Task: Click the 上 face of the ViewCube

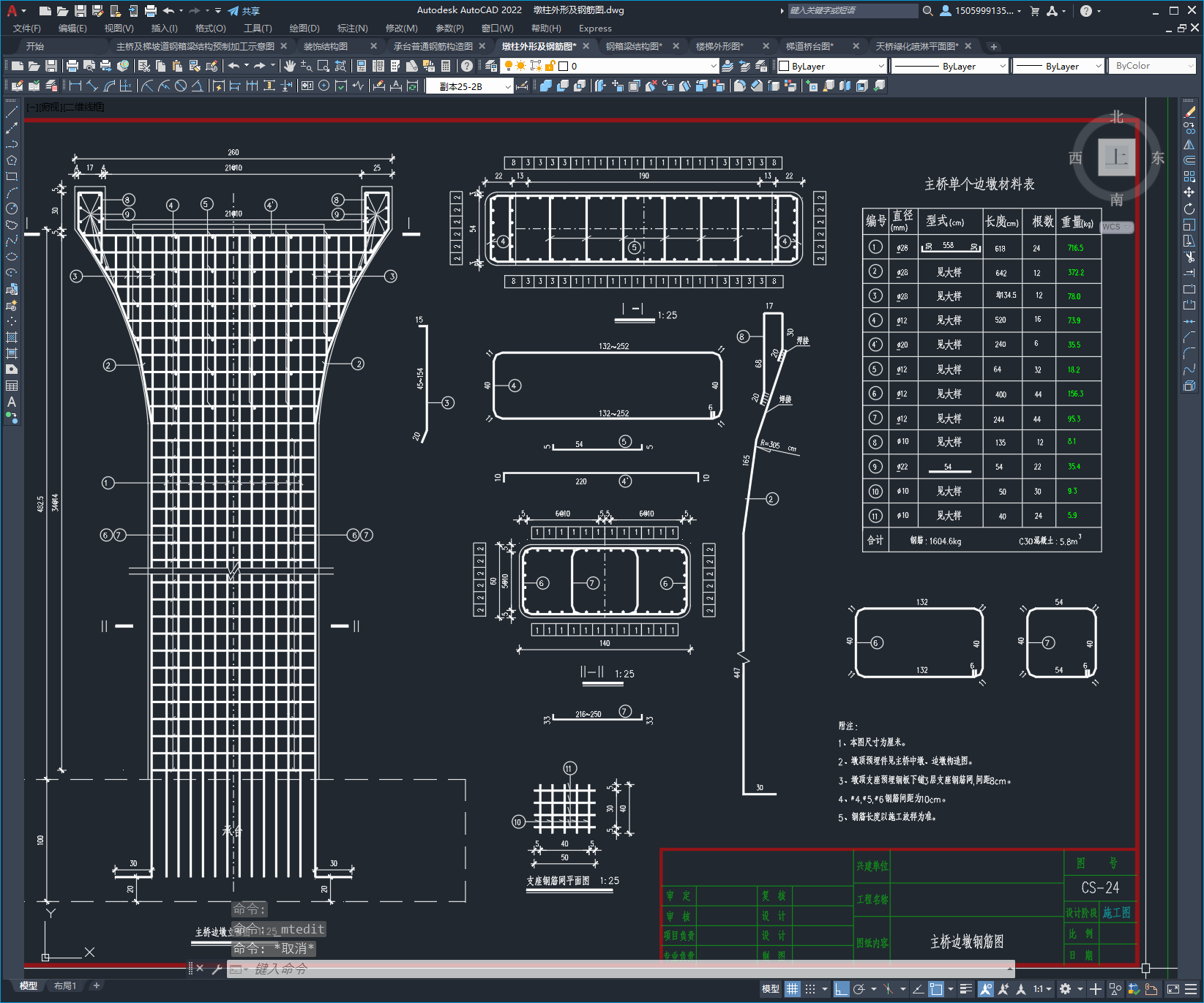Action: tap(1116, 157)
